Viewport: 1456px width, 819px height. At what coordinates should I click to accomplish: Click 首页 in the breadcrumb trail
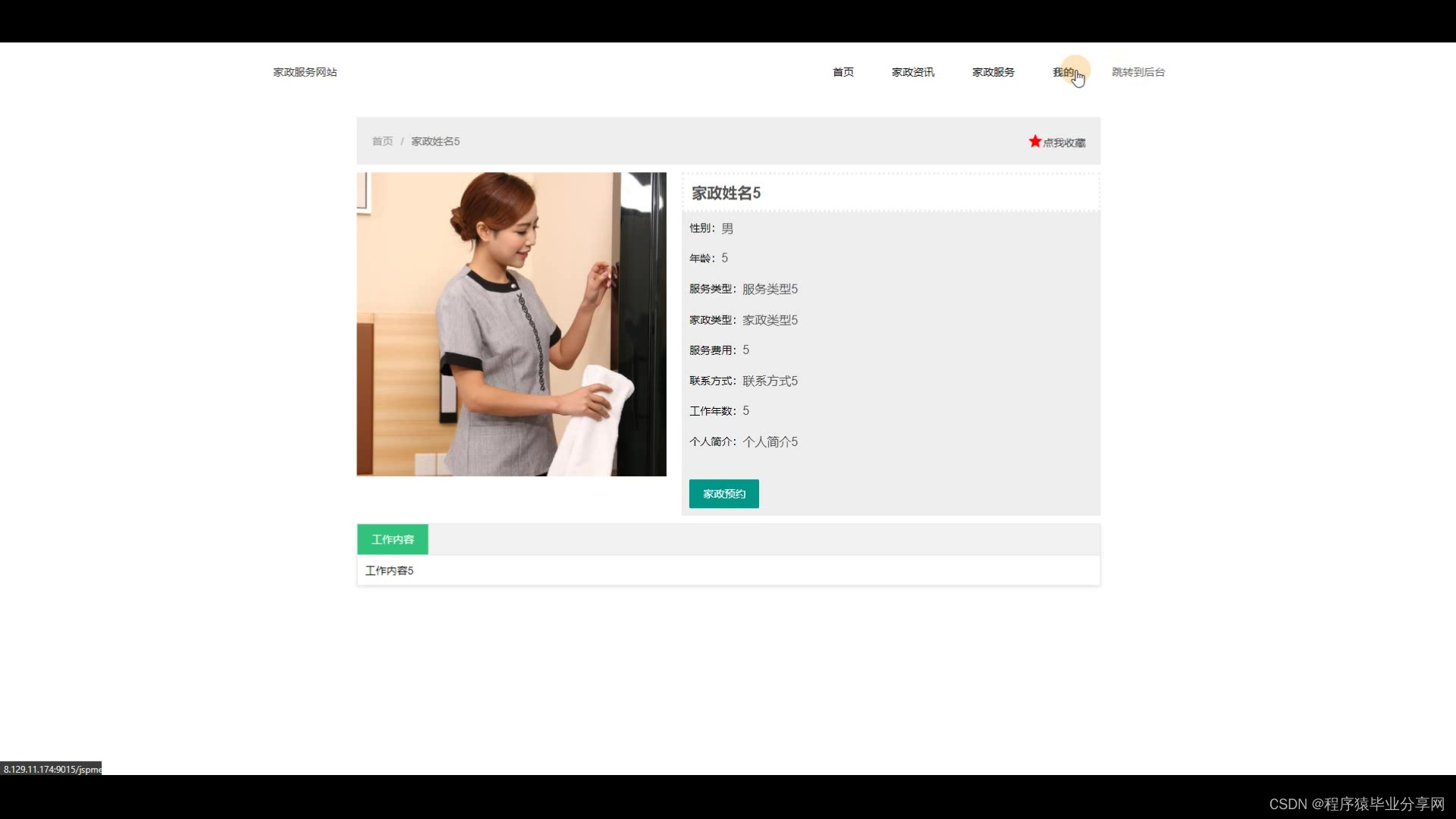(x=382, y=141)
